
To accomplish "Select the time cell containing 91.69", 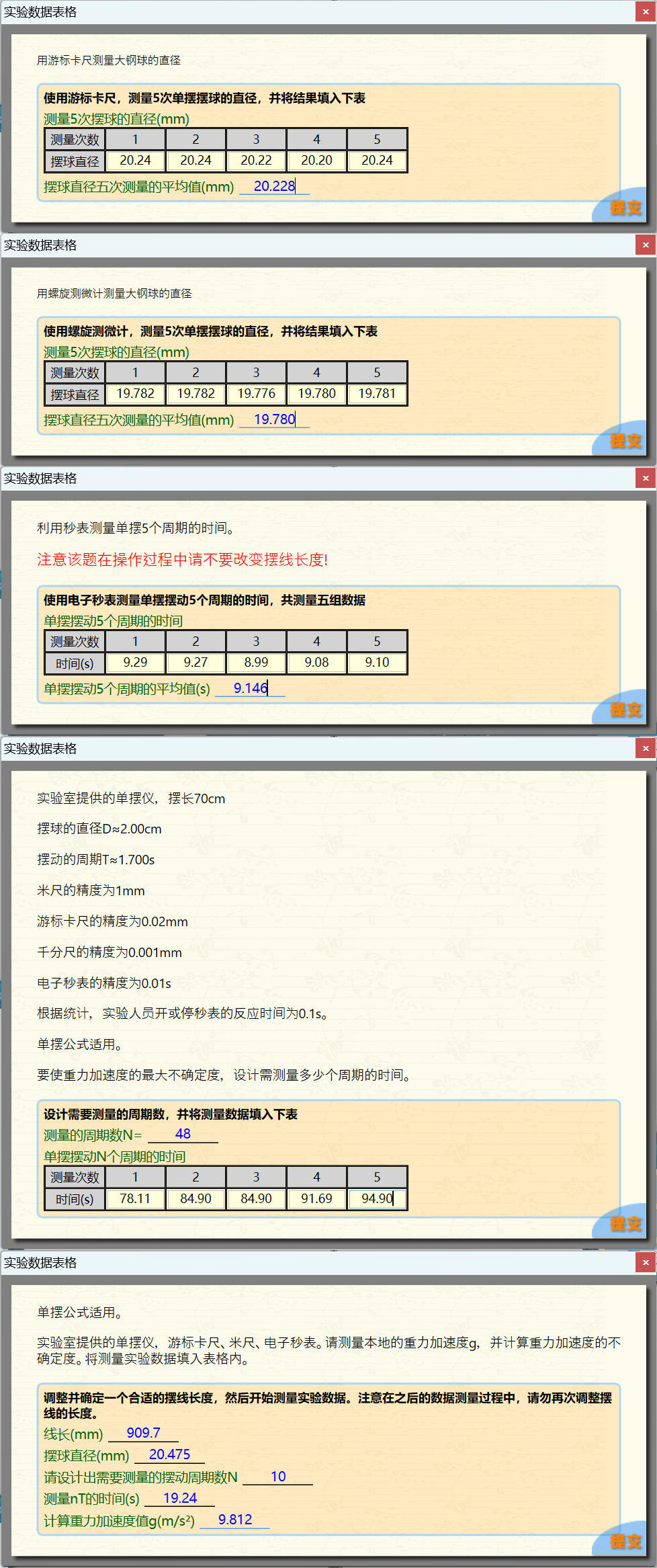I will click(316, 1199).
